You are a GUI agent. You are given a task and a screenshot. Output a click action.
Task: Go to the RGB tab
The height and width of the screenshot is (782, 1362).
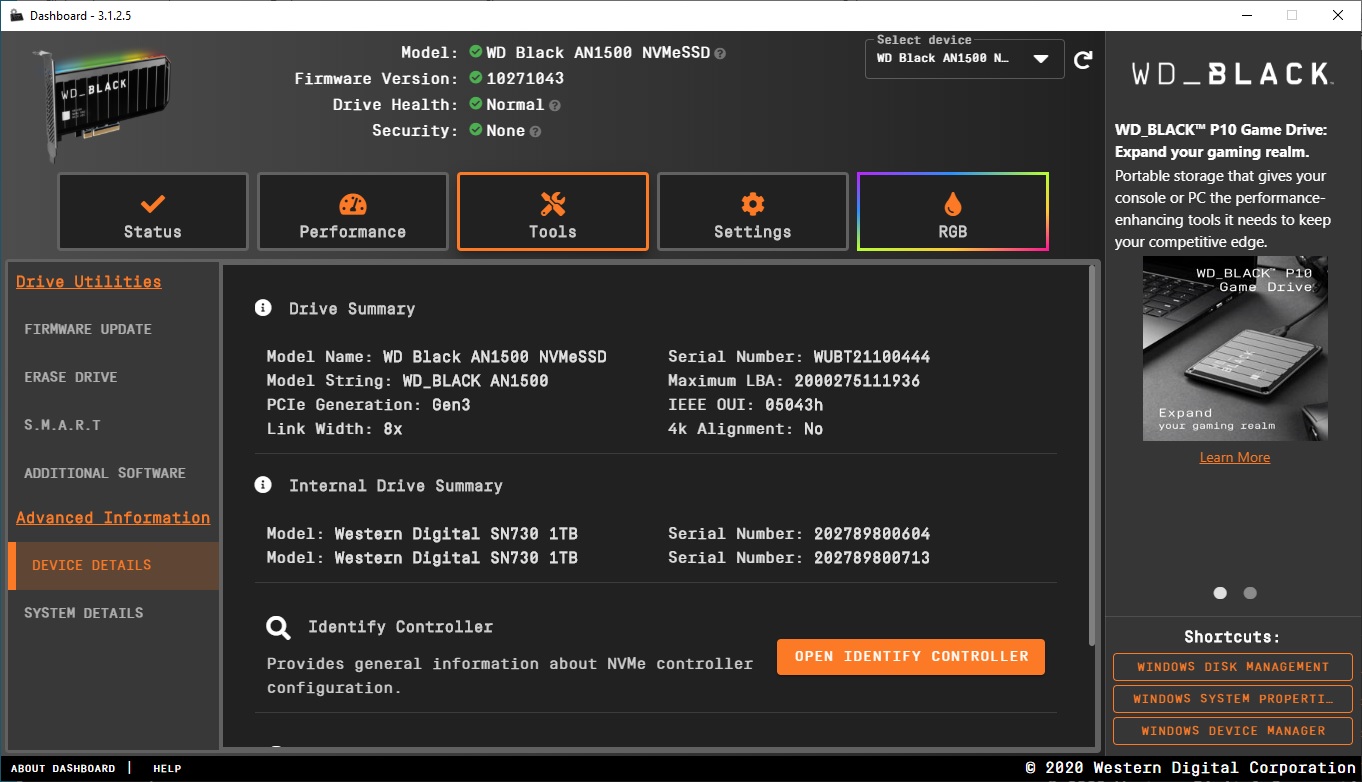953,211
